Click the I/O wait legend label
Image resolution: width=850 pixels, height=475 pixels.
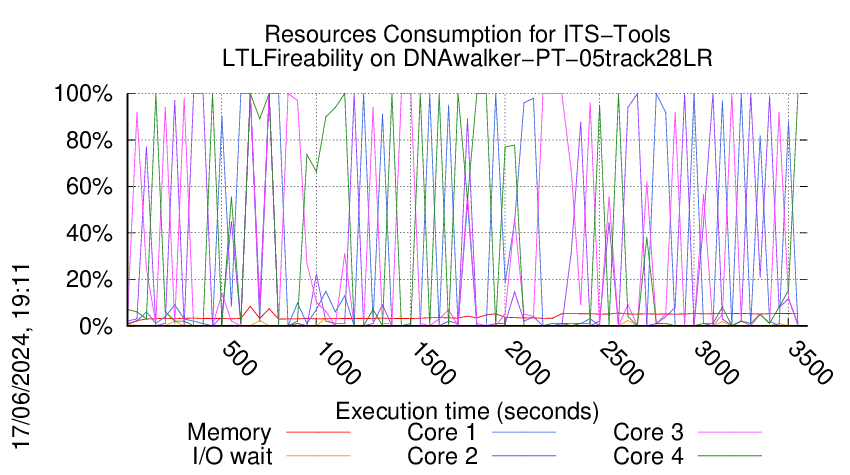click(233, 456)
